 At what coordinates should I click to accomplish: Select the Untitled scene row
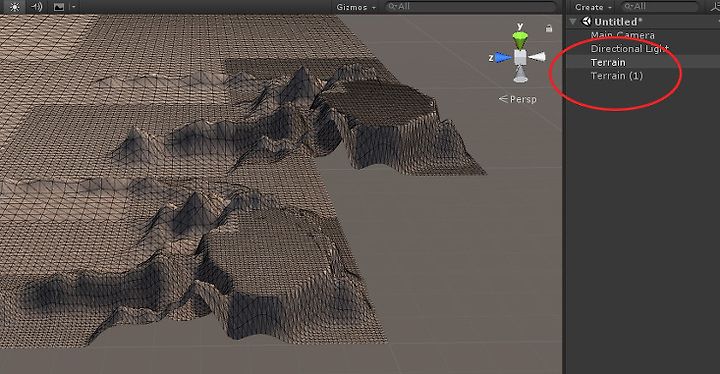pos(643,22)
